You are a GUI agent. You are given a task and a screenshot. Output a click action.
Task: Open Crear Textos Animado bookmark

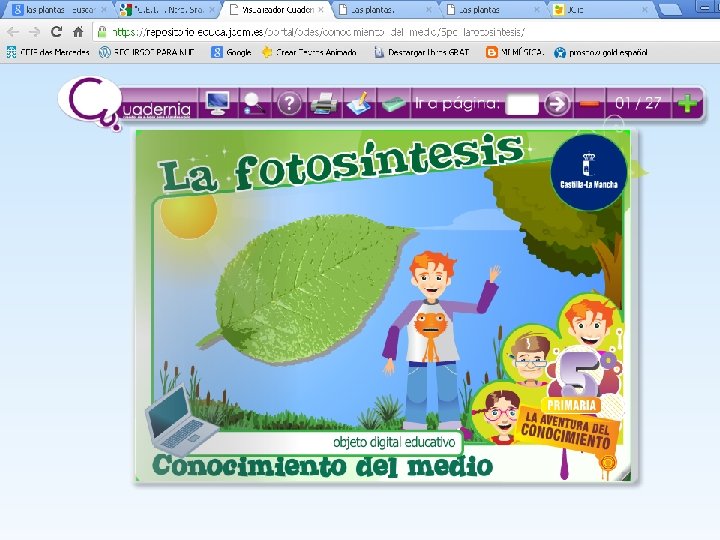pos(309,52)
